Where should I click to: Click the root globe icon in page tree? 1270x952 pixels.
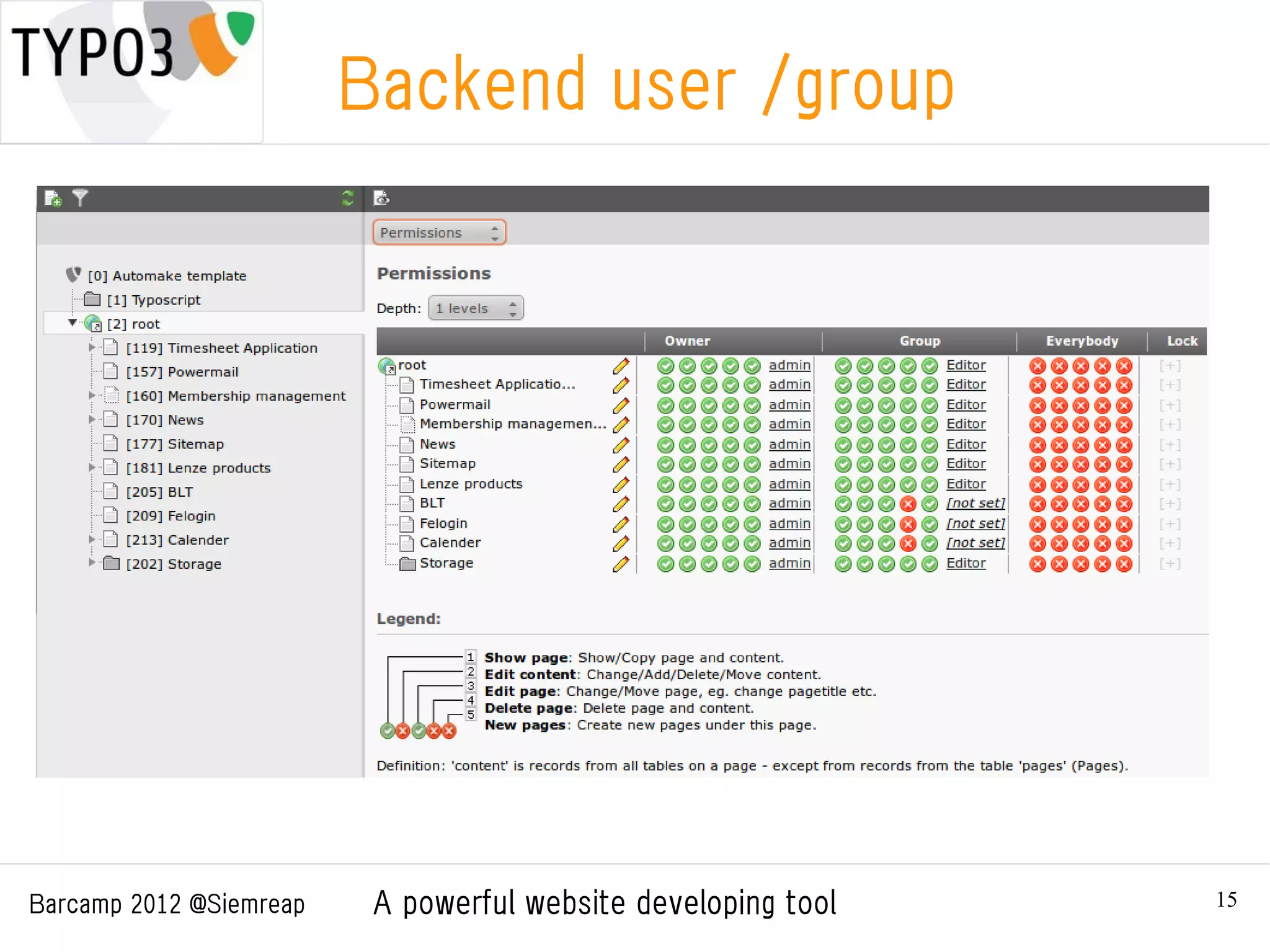tap(93, 323)
